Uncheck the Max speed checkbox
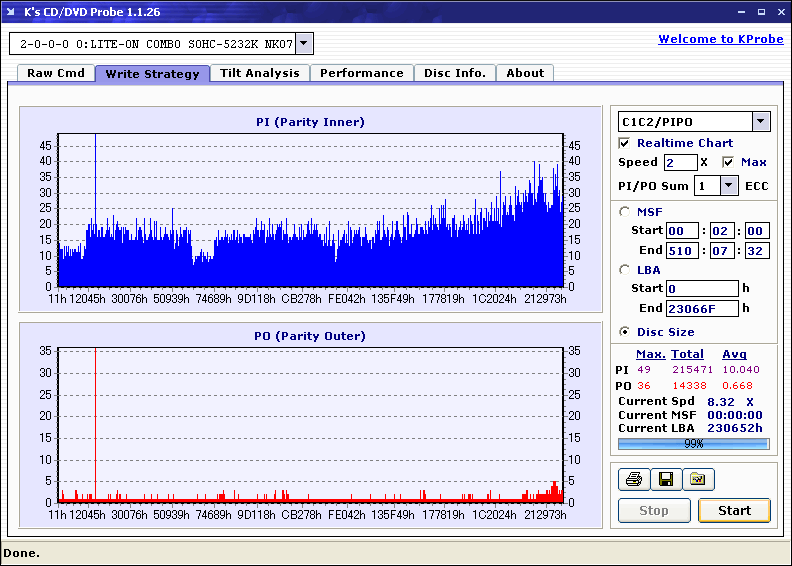792x566 pixels. click(728, 162)
